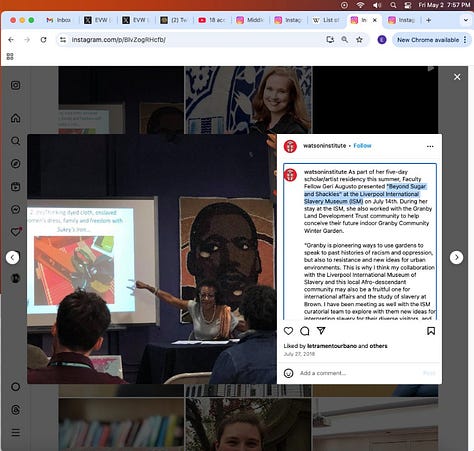Open watsoninstitute username in post header

point(324,146)
